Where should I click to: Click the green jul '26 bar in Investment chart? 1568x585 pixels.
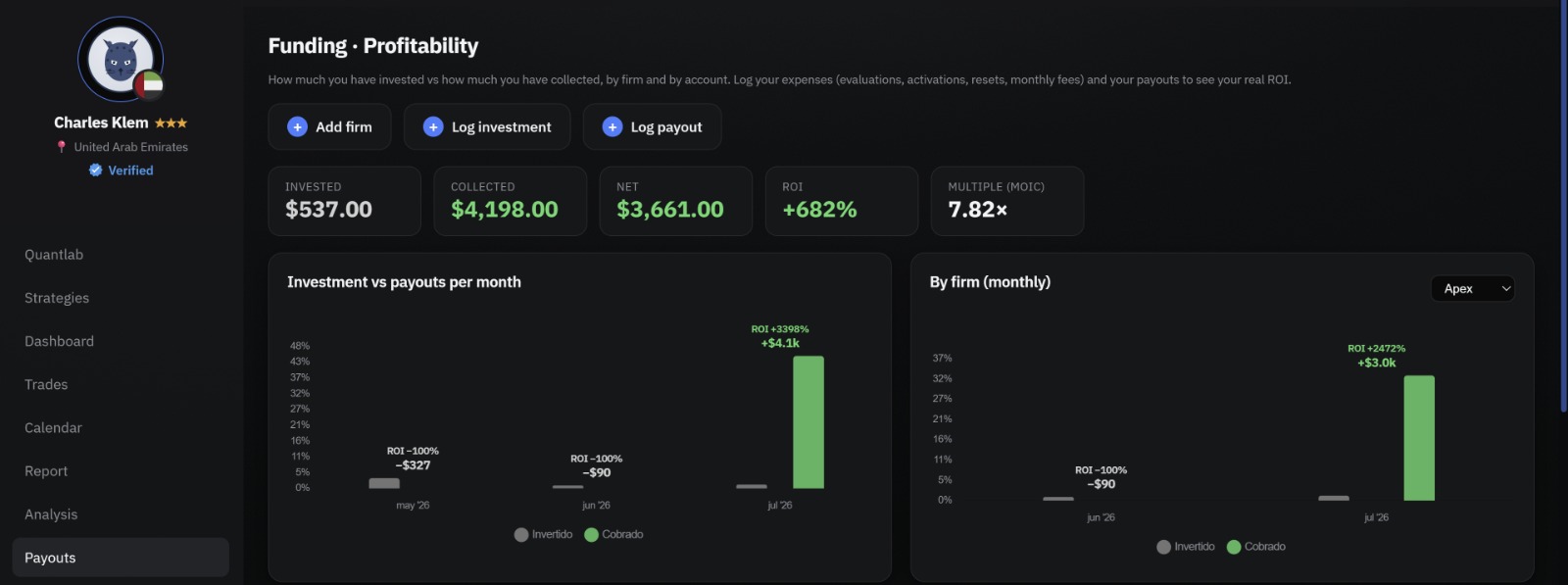[x=808, y=422]
